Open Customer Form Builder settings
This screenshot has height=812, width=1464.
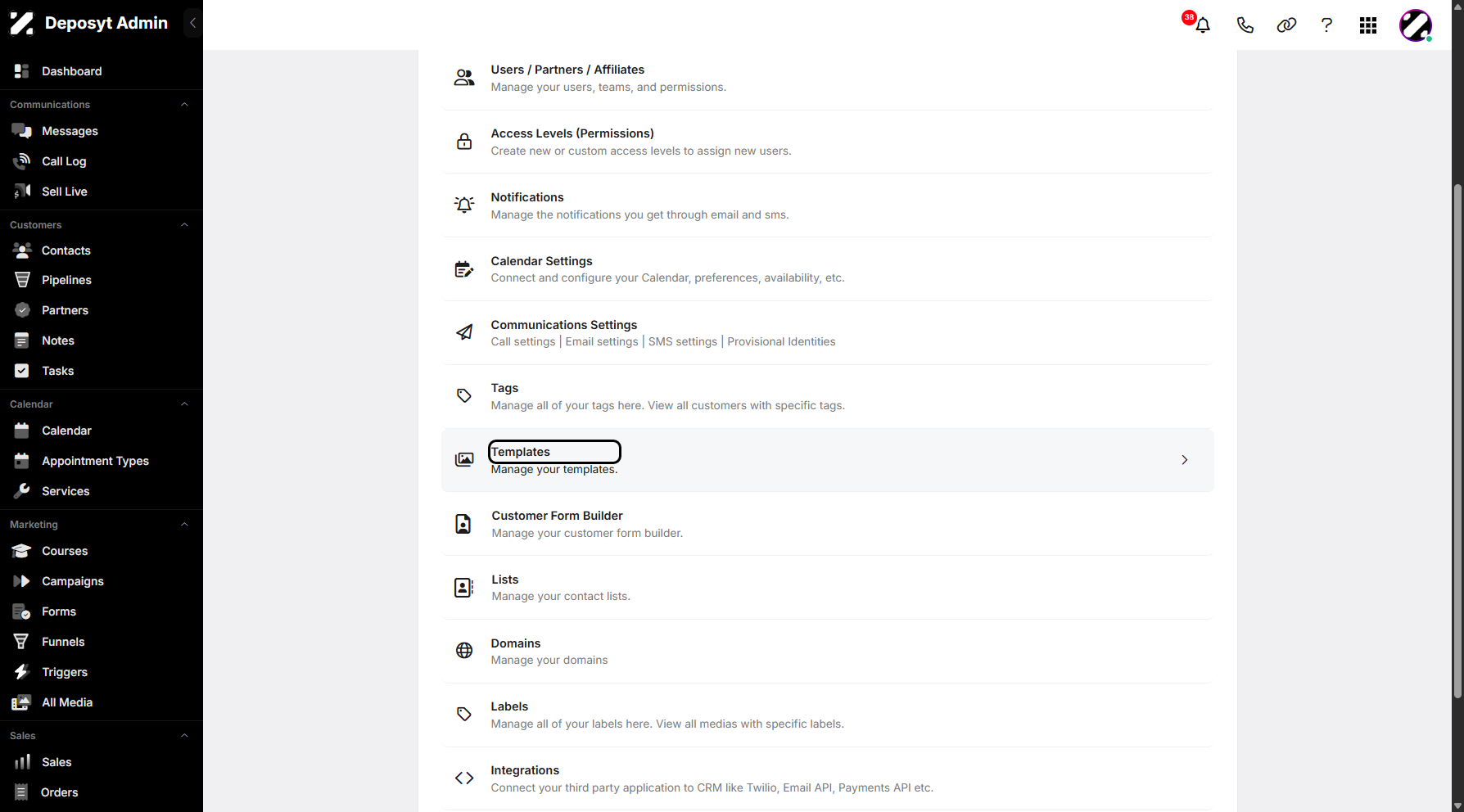557,516
